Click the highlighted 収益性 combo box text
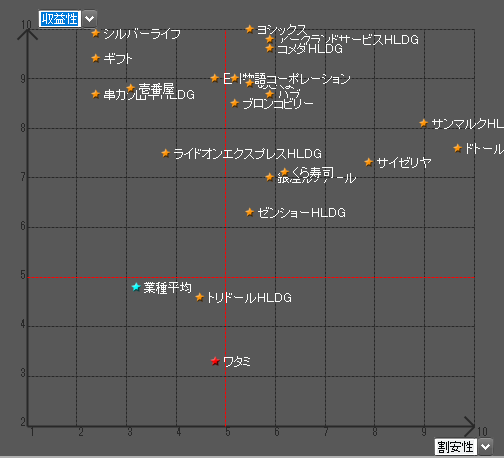This screenshot has height=458, width=504. coord(60,19)
